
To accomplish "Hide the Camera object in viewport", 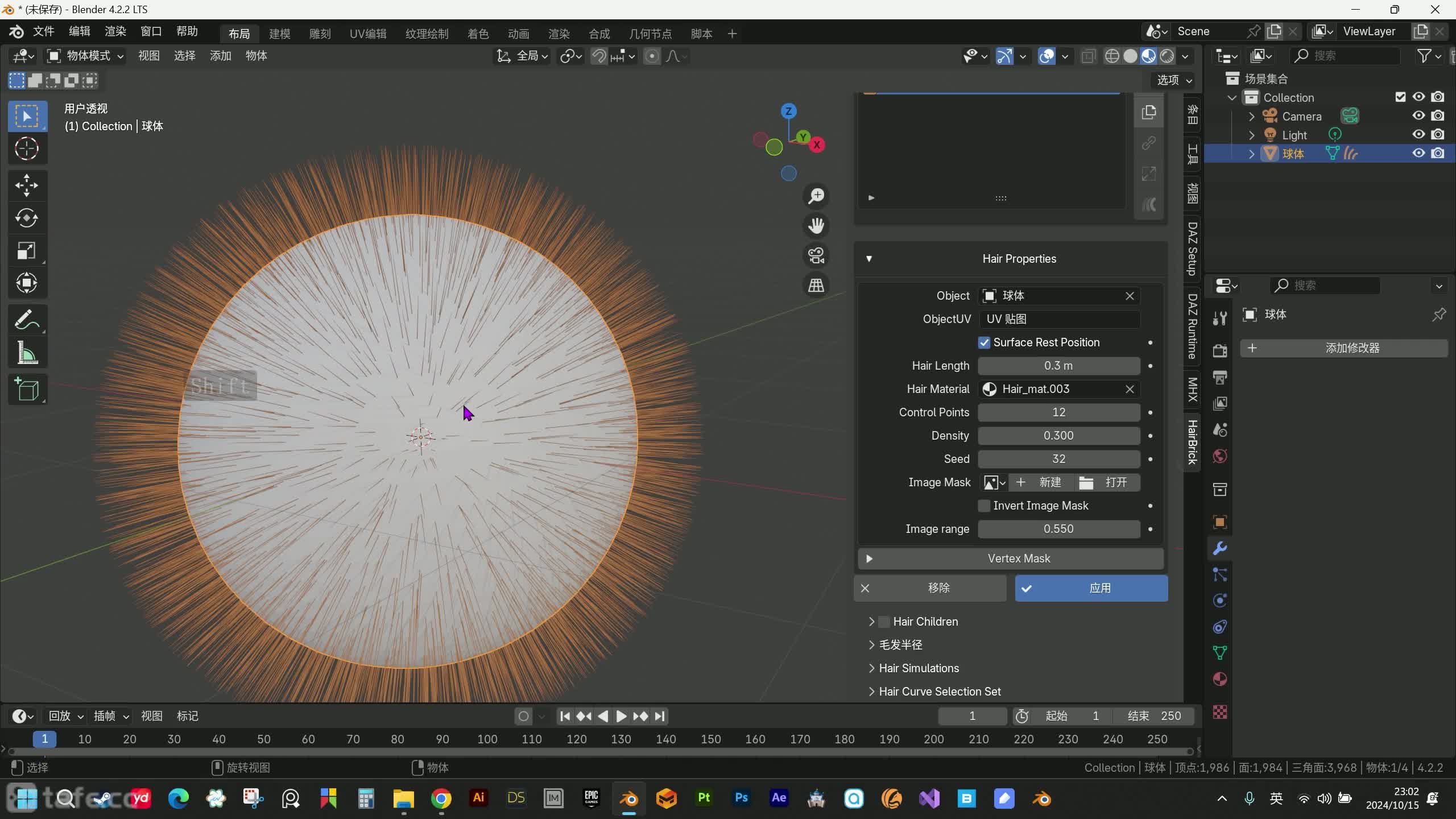I will pos(1418,115).
